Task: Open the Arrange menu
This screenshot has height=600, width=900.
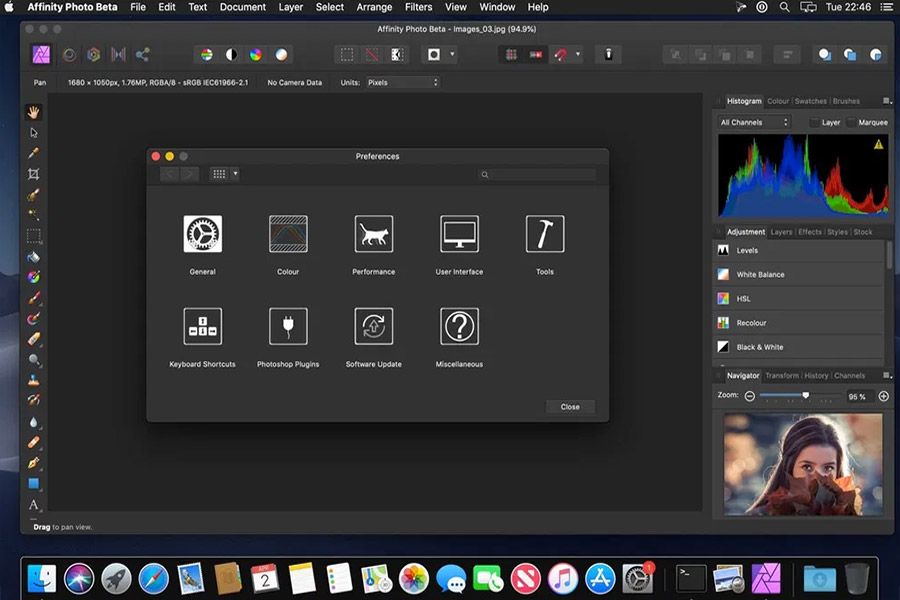Action: 374,7
